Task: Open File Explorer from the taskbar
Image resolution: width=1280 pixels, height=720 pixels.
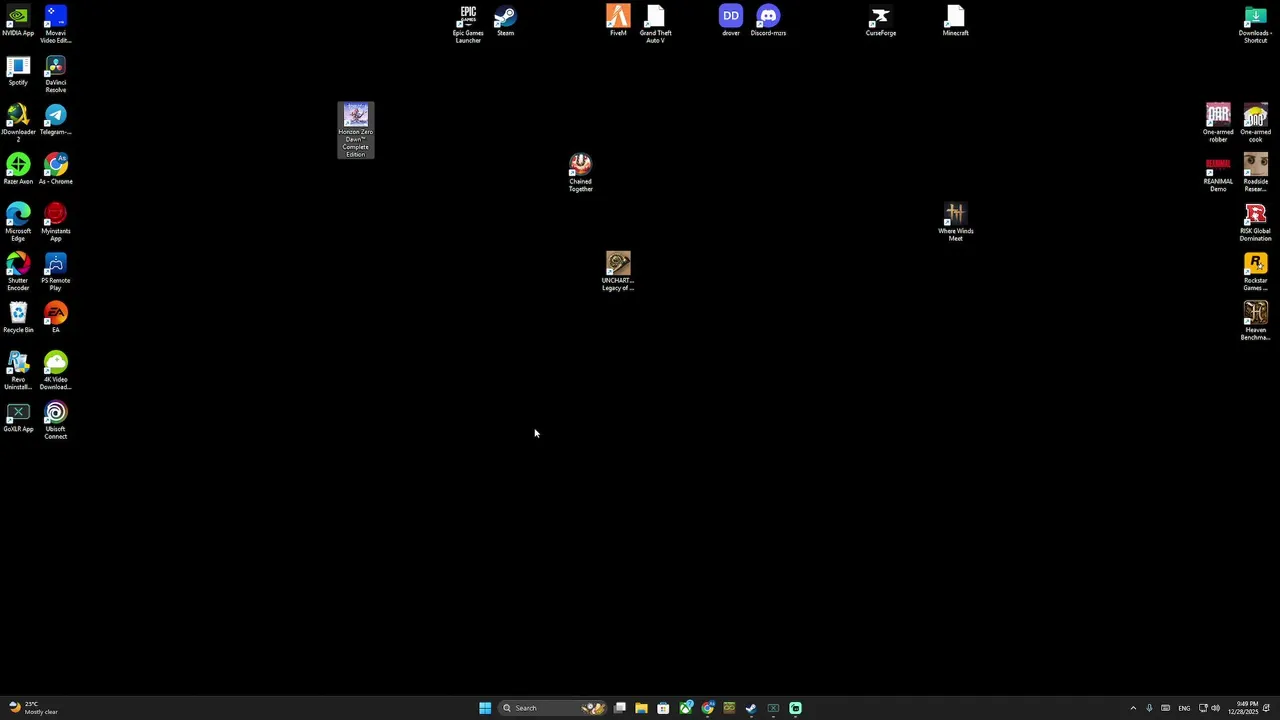Action: pos(641,708)
